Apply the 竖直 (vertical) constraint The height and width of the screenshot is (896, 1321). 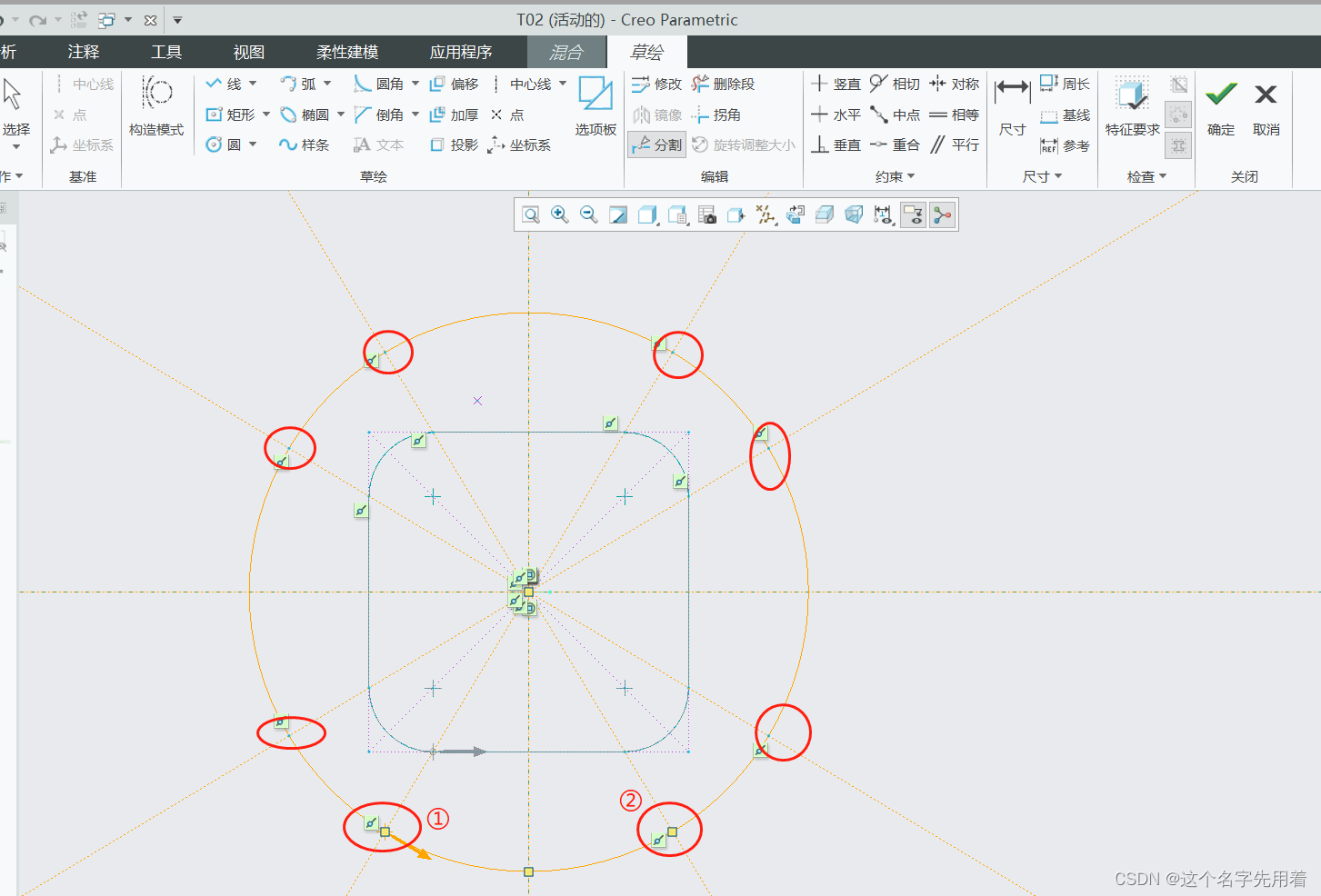[x=836, y=84]
